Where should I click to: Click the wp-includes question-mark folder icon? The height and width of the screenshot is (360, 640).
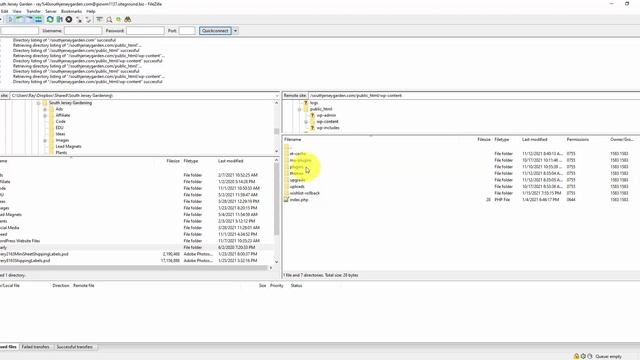pyautogui.click(x=312, y=128)
